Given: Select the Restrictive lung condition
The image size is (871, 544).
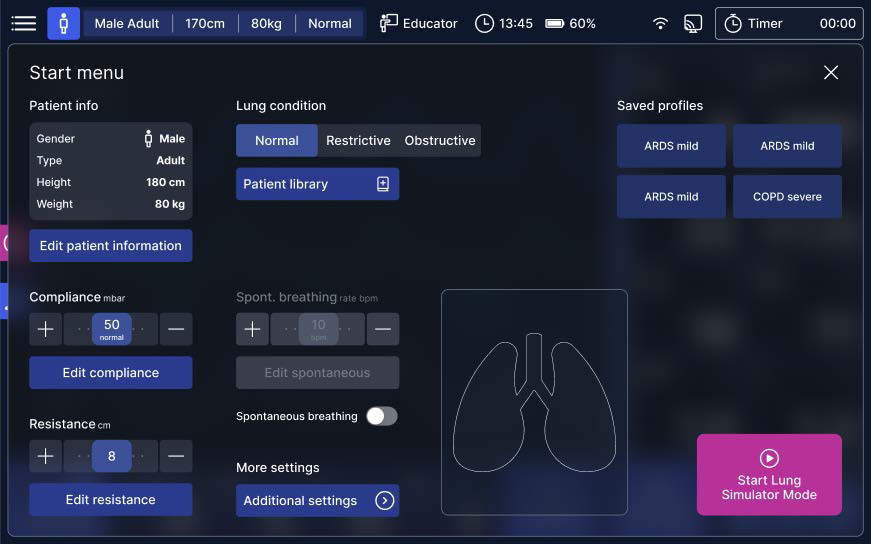Looking at the screenshot, I should 358,141.
